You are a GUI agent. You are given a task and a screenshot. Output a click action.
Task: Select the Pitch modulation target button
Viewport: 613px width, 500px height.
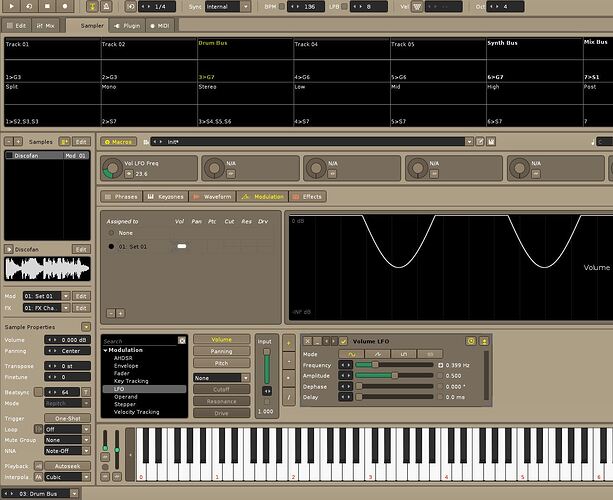click(221, 363)
